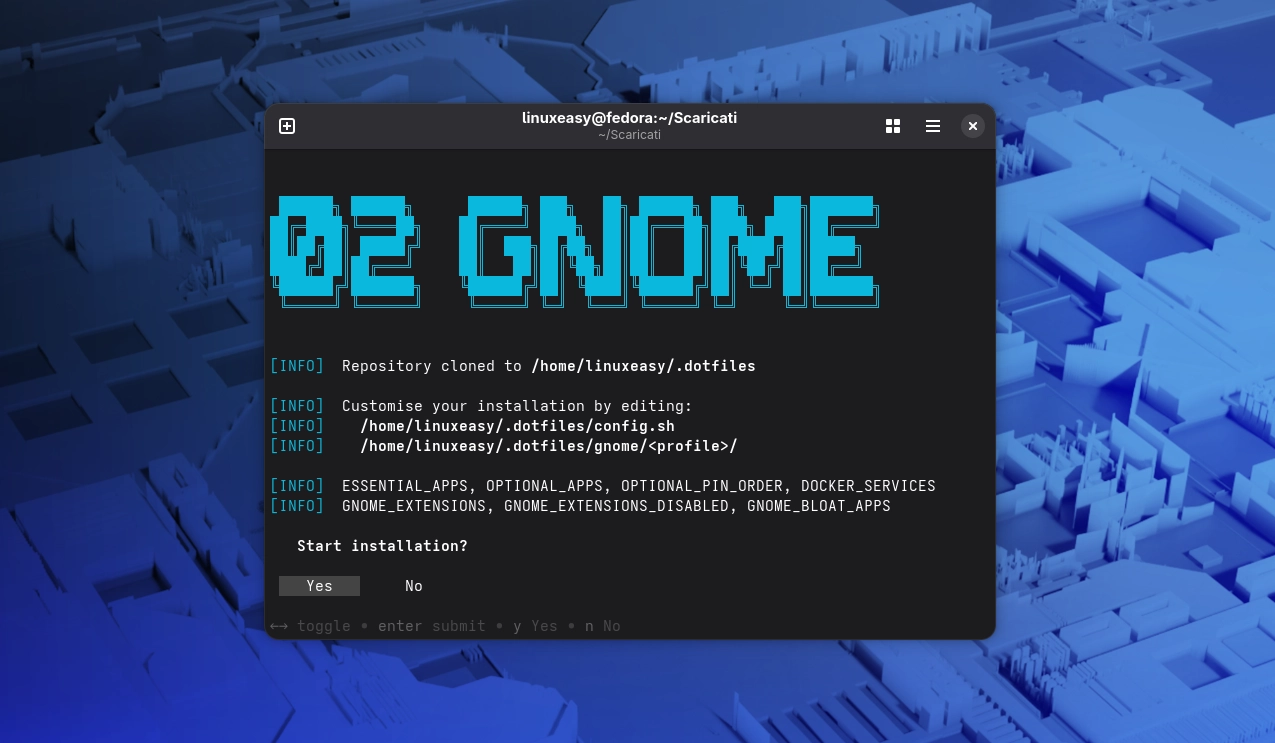Click the gnome profile directory path
Screen dimensions: 1275x743
pyautogui.click(x=549, y=446)
